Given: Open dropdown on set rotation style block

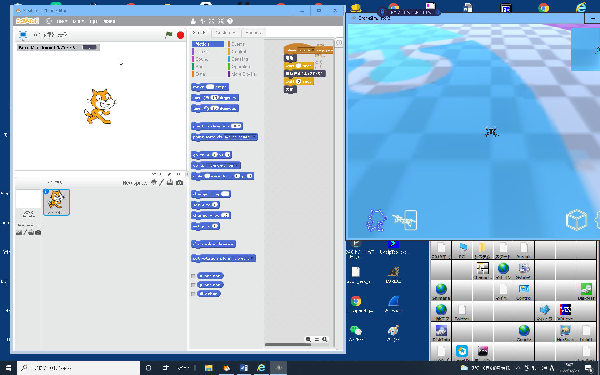Looking at the screenshot, I should [251, 258].
